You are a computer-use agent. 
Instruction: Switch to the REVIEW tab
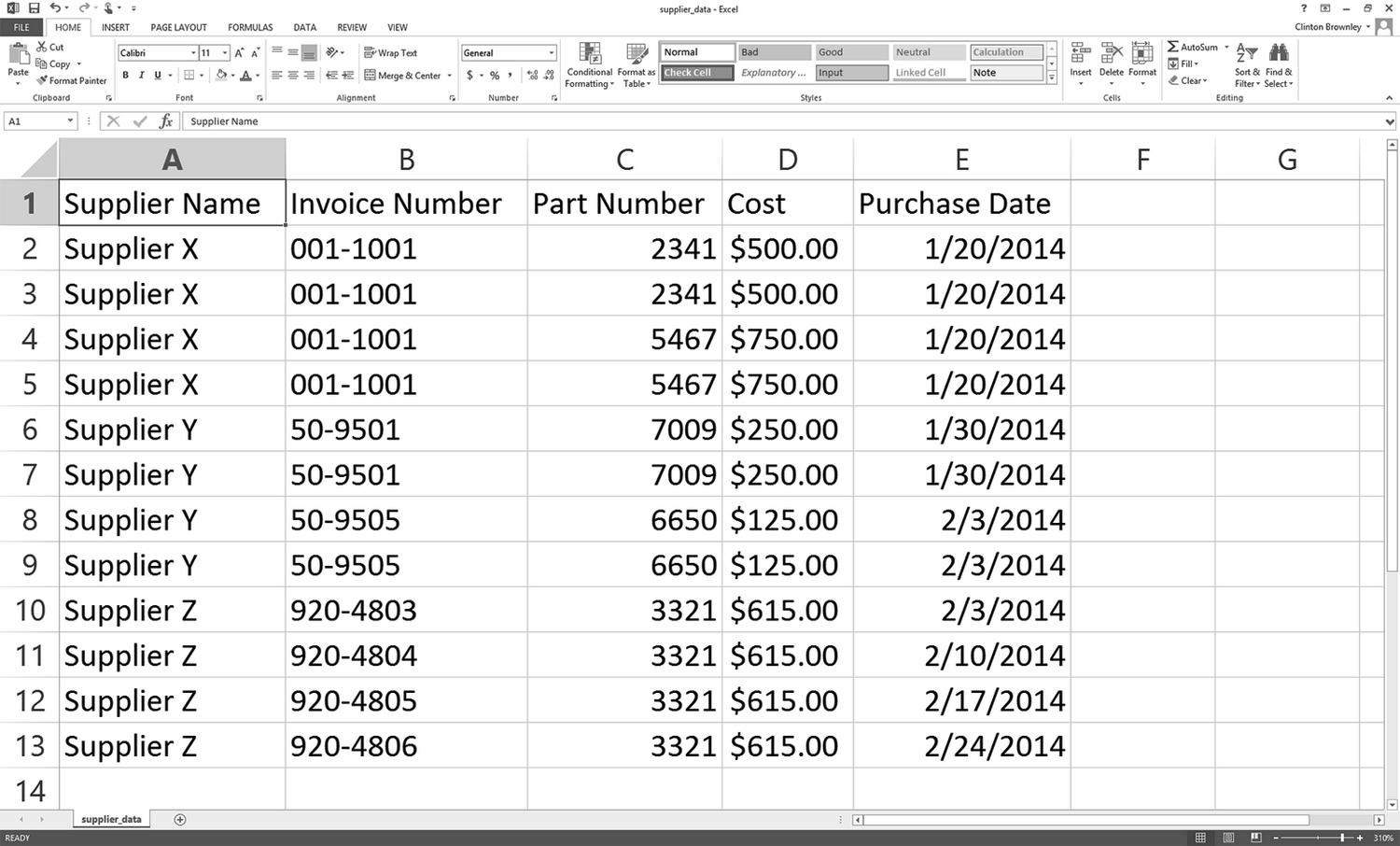(352, 27)
